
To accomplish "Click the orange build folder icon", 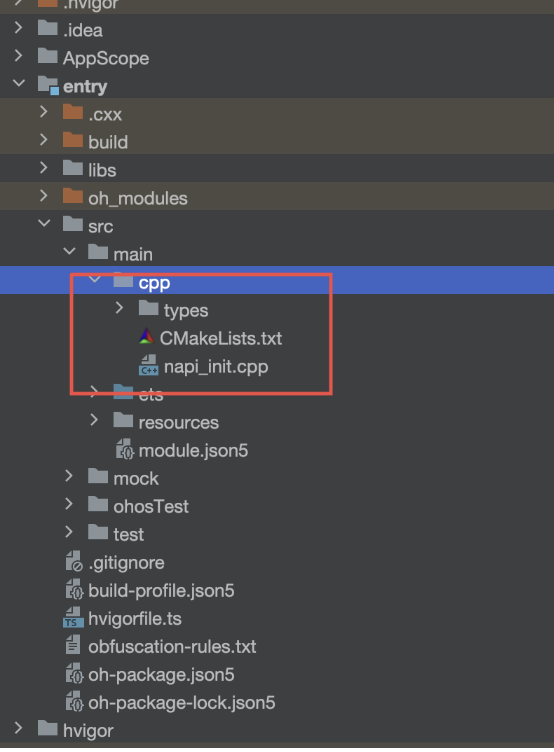I will point(73,141).
